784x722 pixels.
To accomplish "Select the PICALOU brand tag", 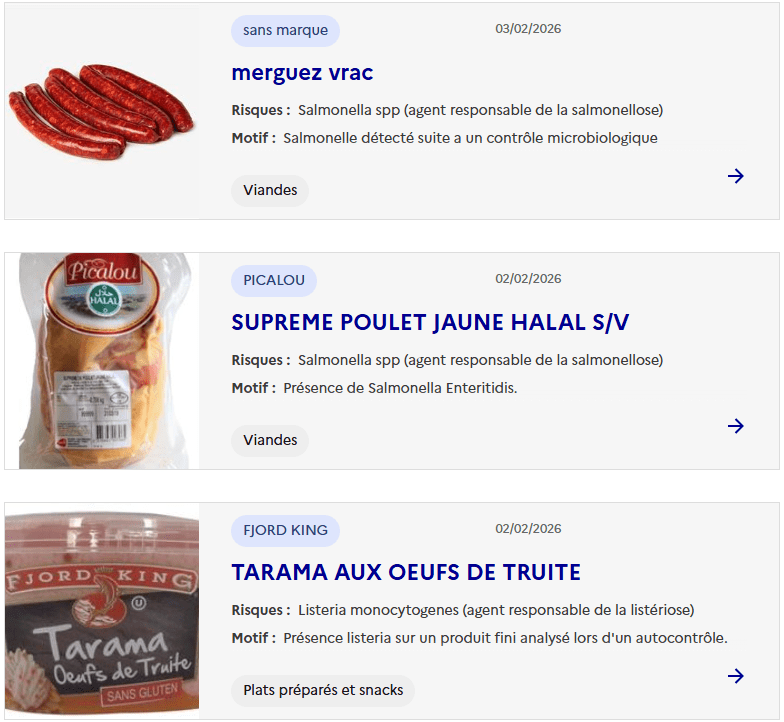I will (x=274, y=280).
